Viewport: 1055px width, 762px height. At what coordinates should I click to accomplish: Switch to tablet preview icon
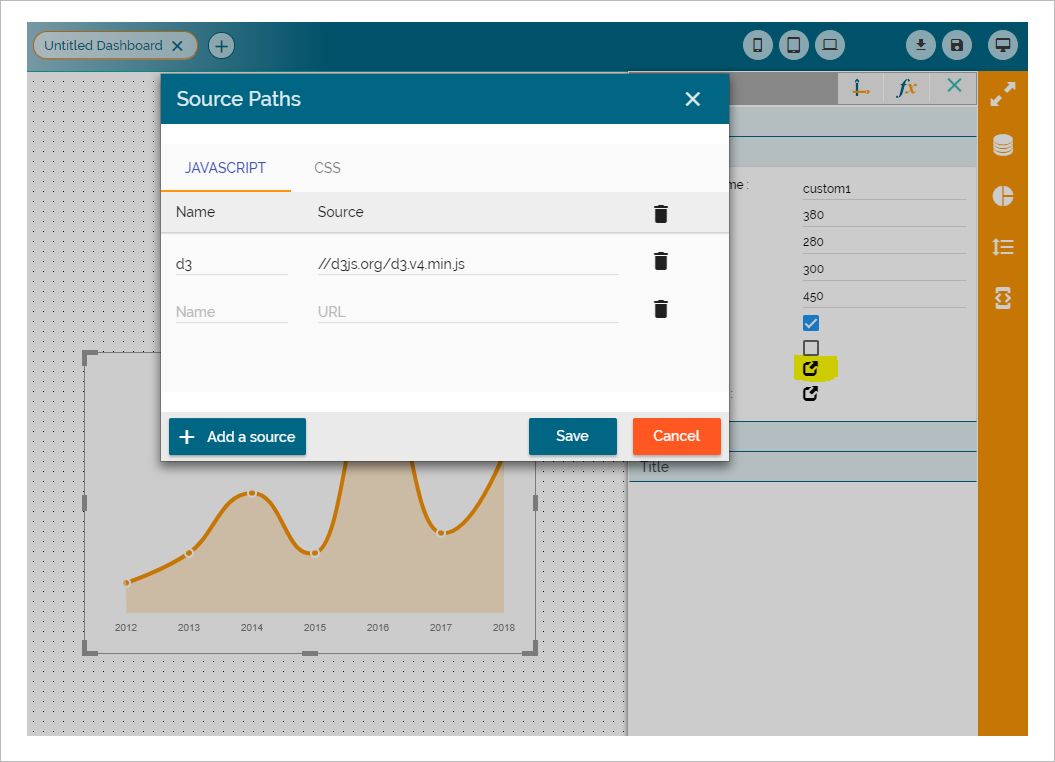(794, 45)
